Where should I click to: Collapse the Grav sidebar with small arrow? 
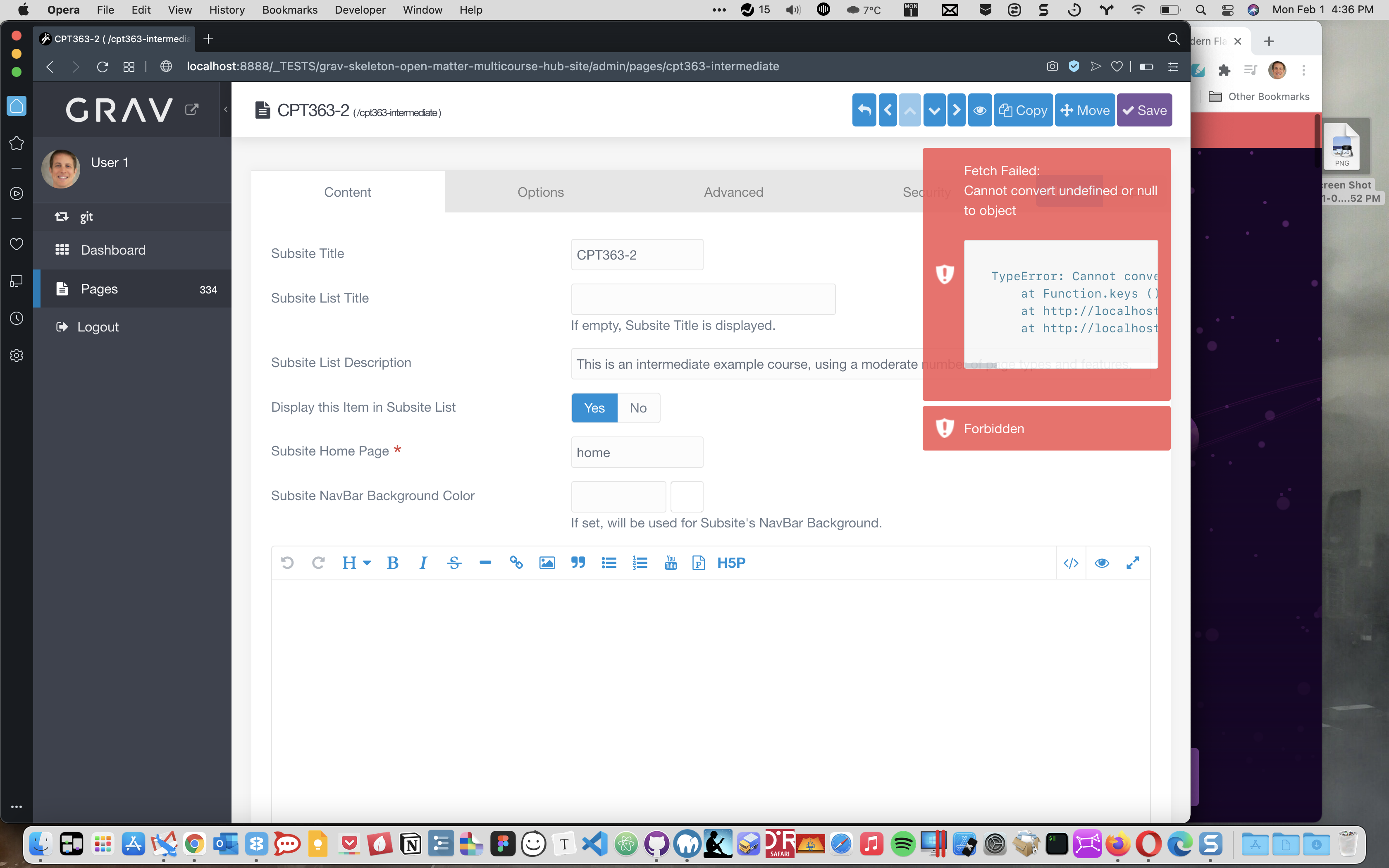point(226,109)
